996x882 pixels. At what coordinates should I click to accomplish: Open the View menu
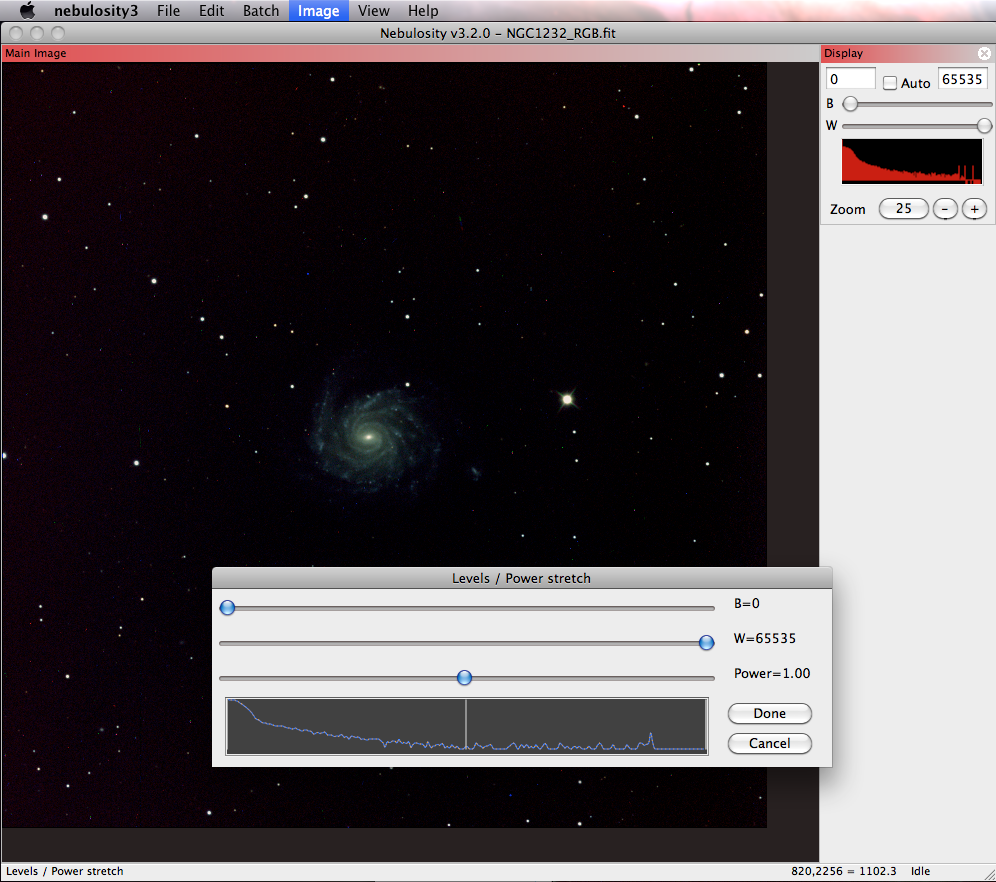click(x=374, y=11)
